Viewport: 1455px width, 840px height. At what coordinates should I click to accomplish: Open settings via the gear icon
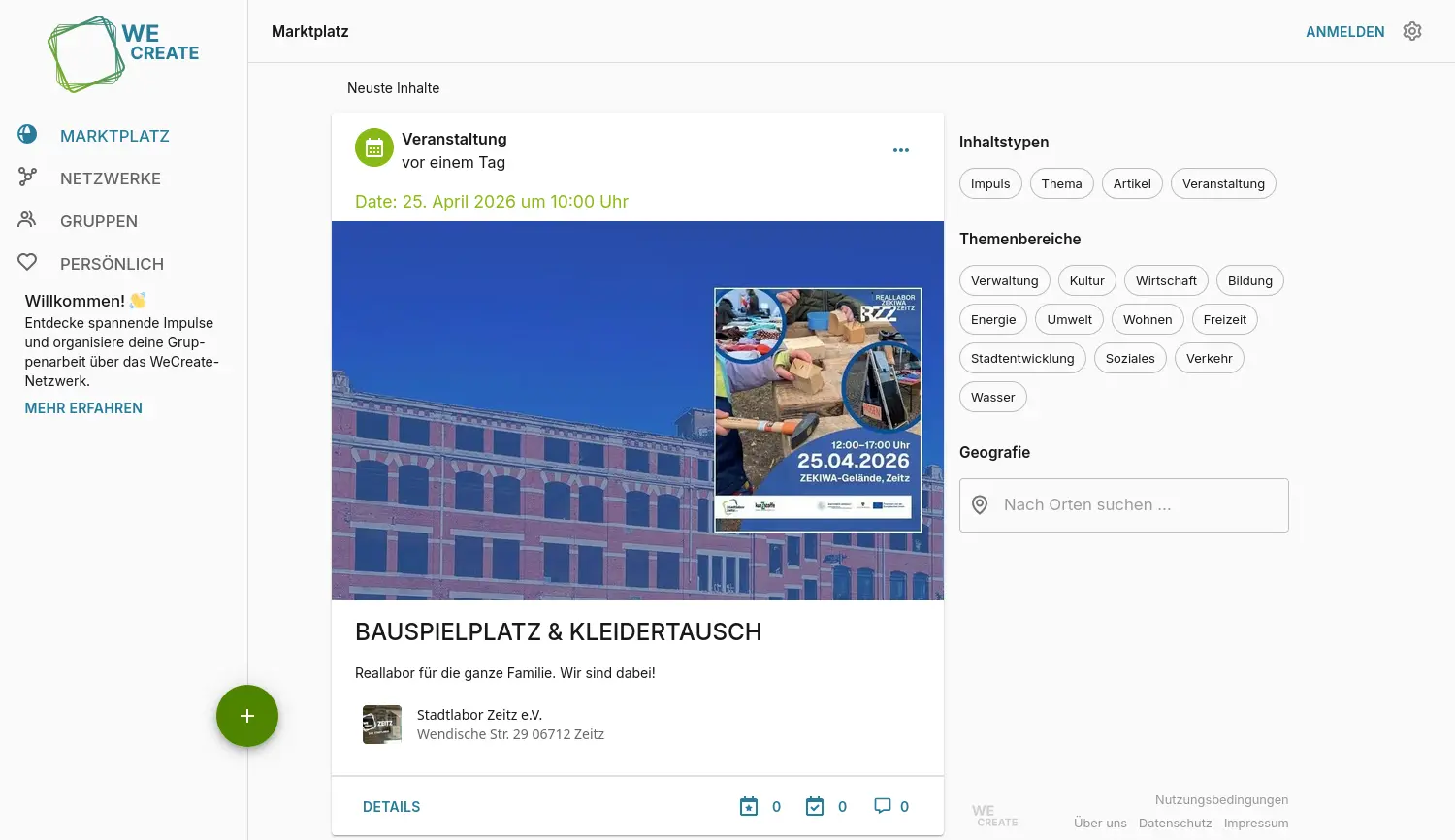(1412, 31)
